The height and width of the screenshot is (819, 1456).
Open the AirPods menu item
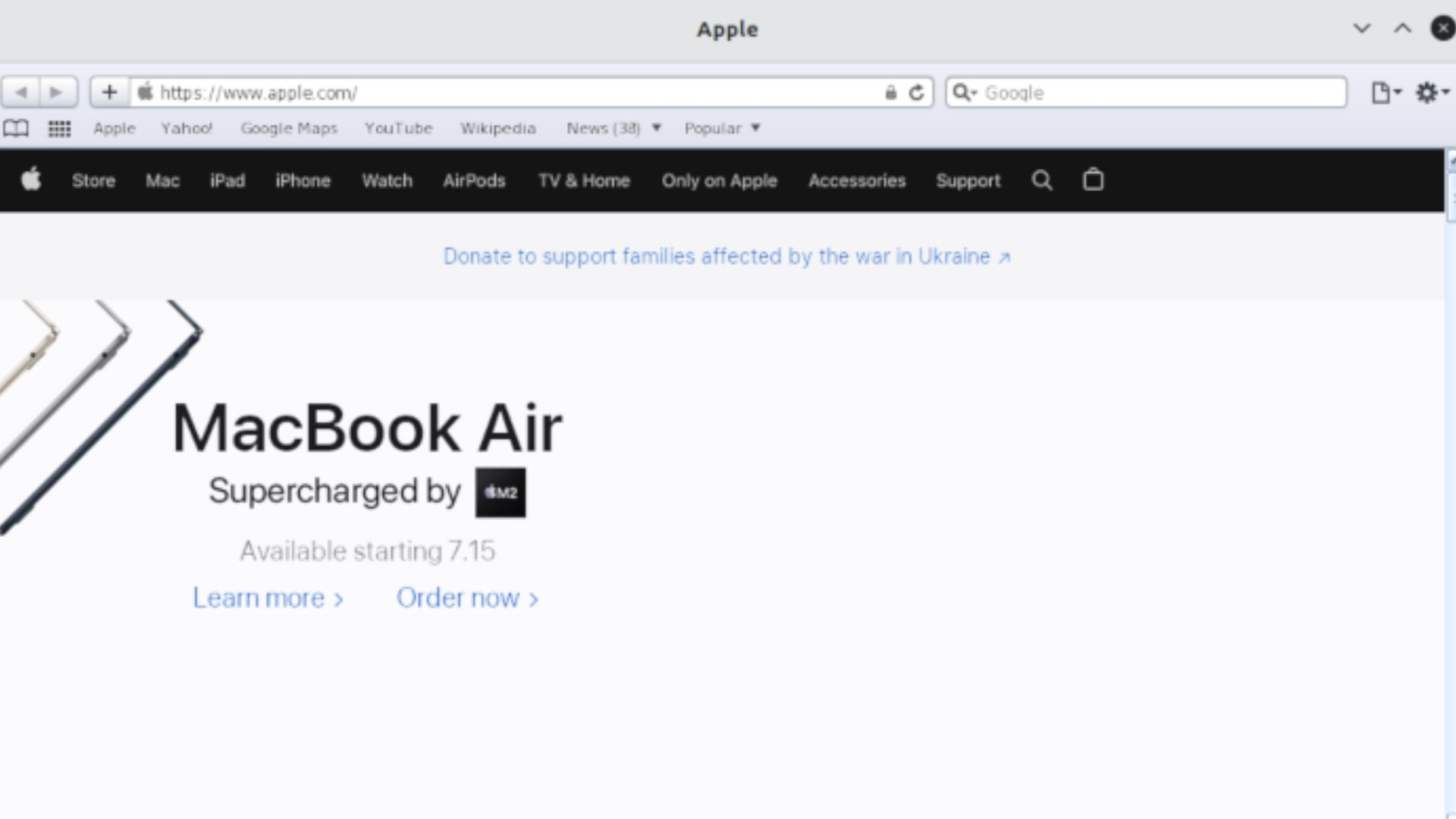[x=474, y=180]
